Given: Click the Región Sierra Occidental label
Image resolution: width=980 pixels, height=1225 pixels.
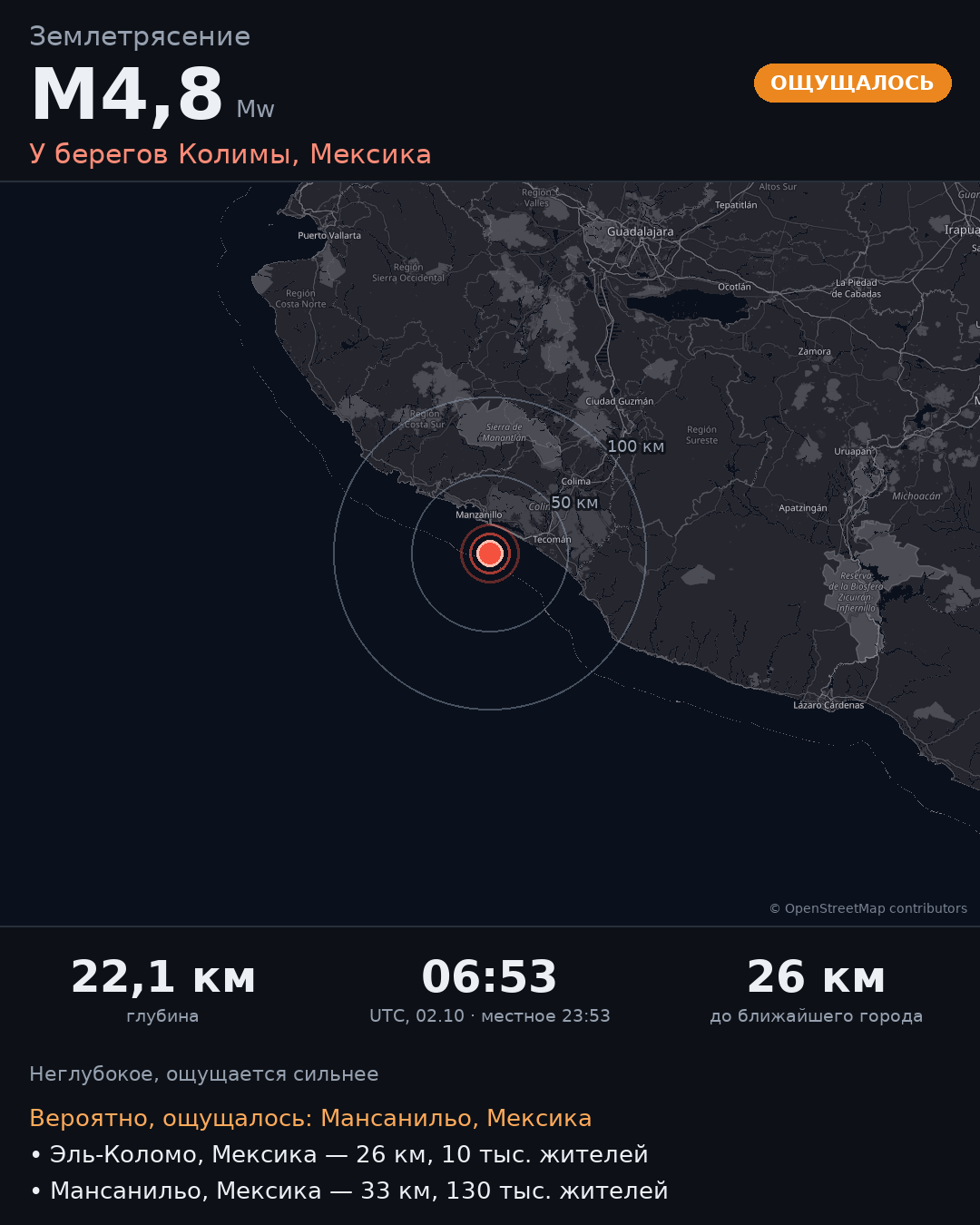Looking at the screenshot, I should click(x=408, y=272).
